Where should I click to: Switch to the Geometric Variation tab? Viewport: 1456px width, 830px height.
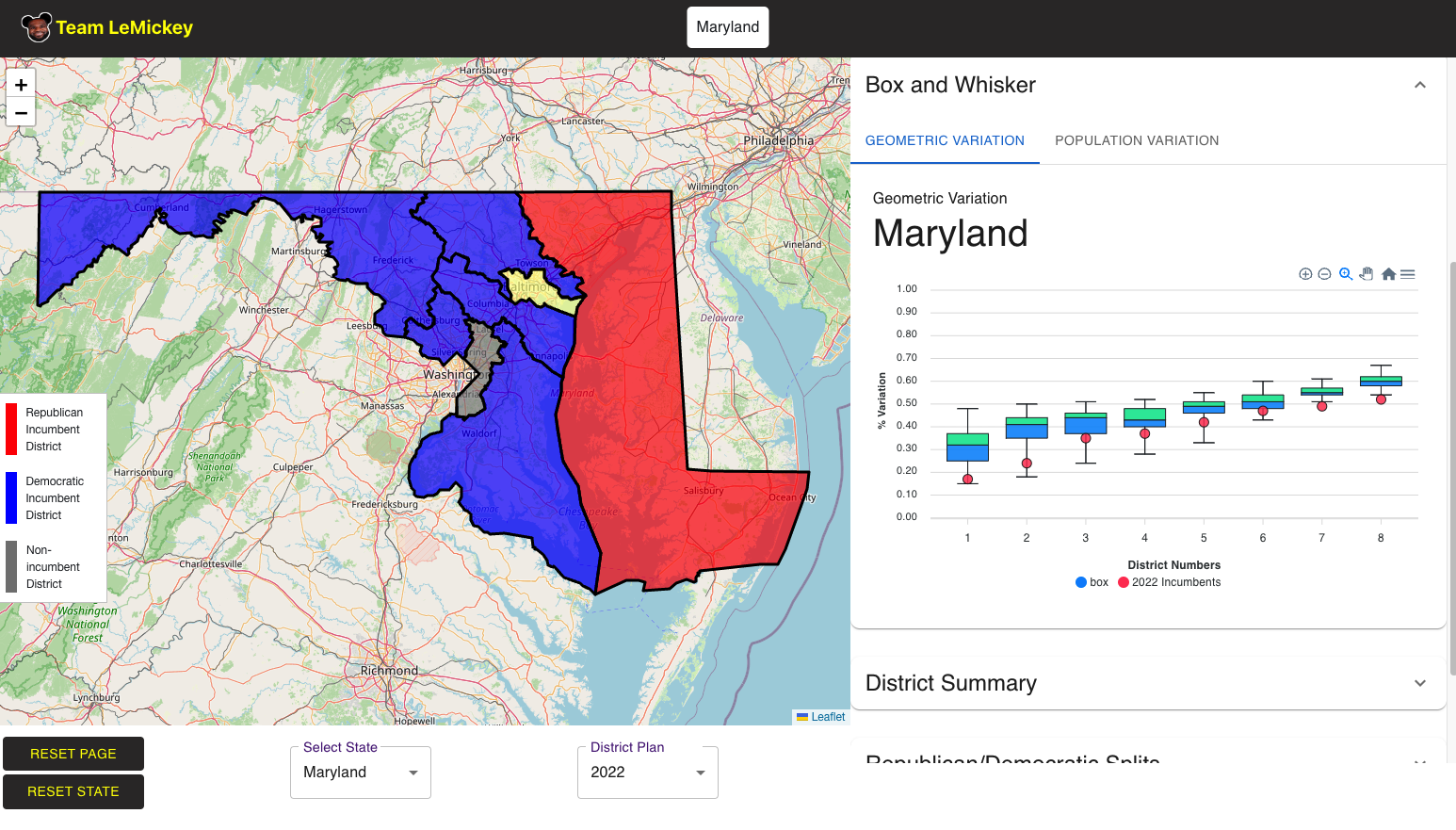[x=945, y=140]
